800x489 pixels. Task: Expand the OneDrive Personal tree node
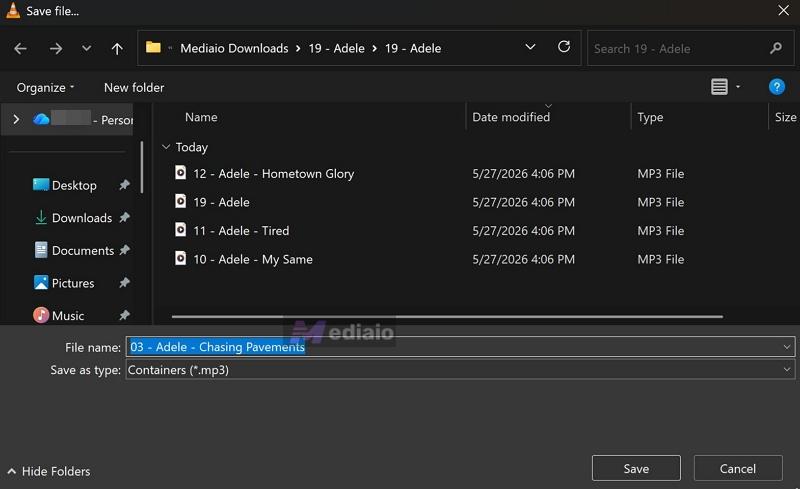(x=16, y=119)
